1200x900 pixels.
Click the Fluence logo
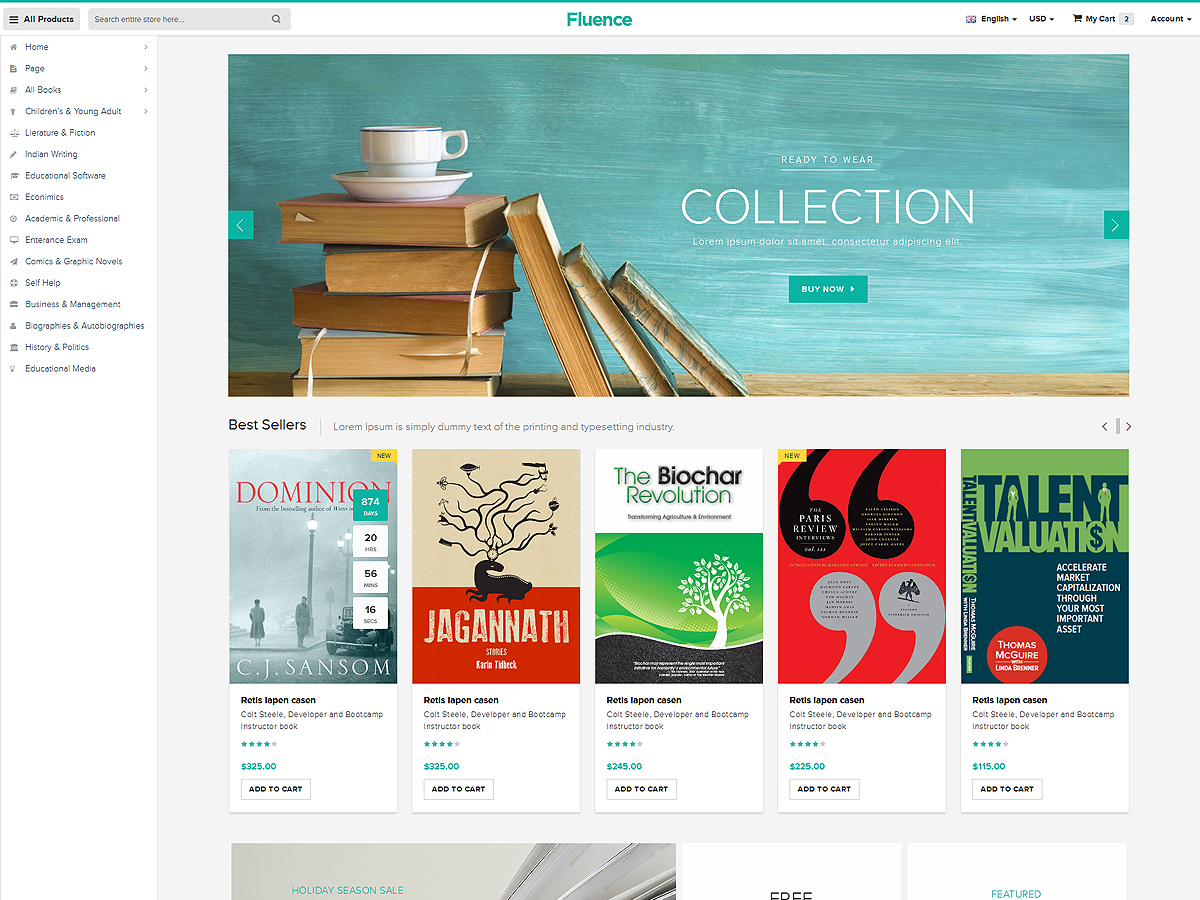point(599,19)
